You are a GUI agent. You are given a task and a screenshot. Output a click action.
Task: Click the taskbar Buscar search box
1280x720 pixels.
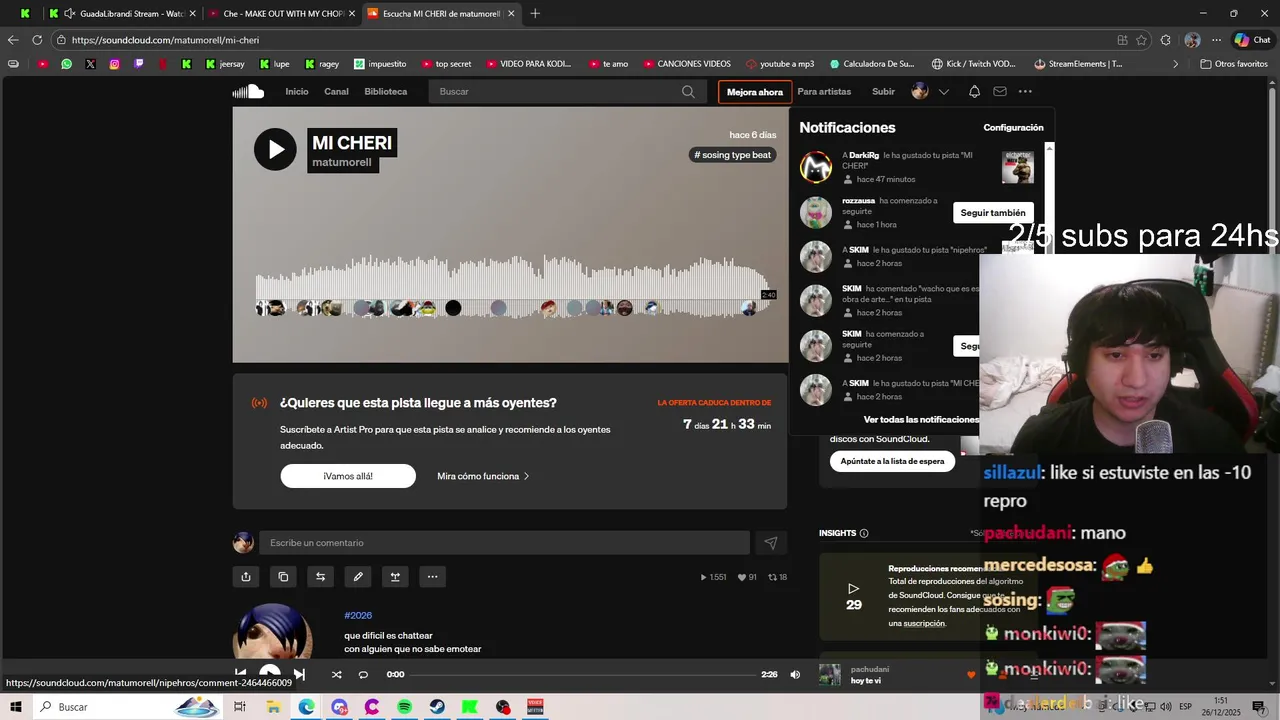pyautogui.click(x=128, y=707)
